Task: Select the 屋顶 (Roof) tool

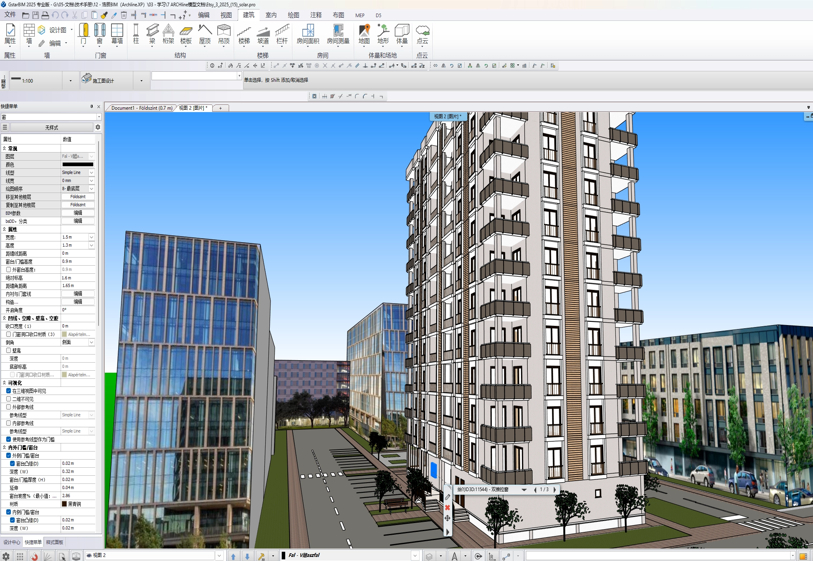Action: (205, 34)
